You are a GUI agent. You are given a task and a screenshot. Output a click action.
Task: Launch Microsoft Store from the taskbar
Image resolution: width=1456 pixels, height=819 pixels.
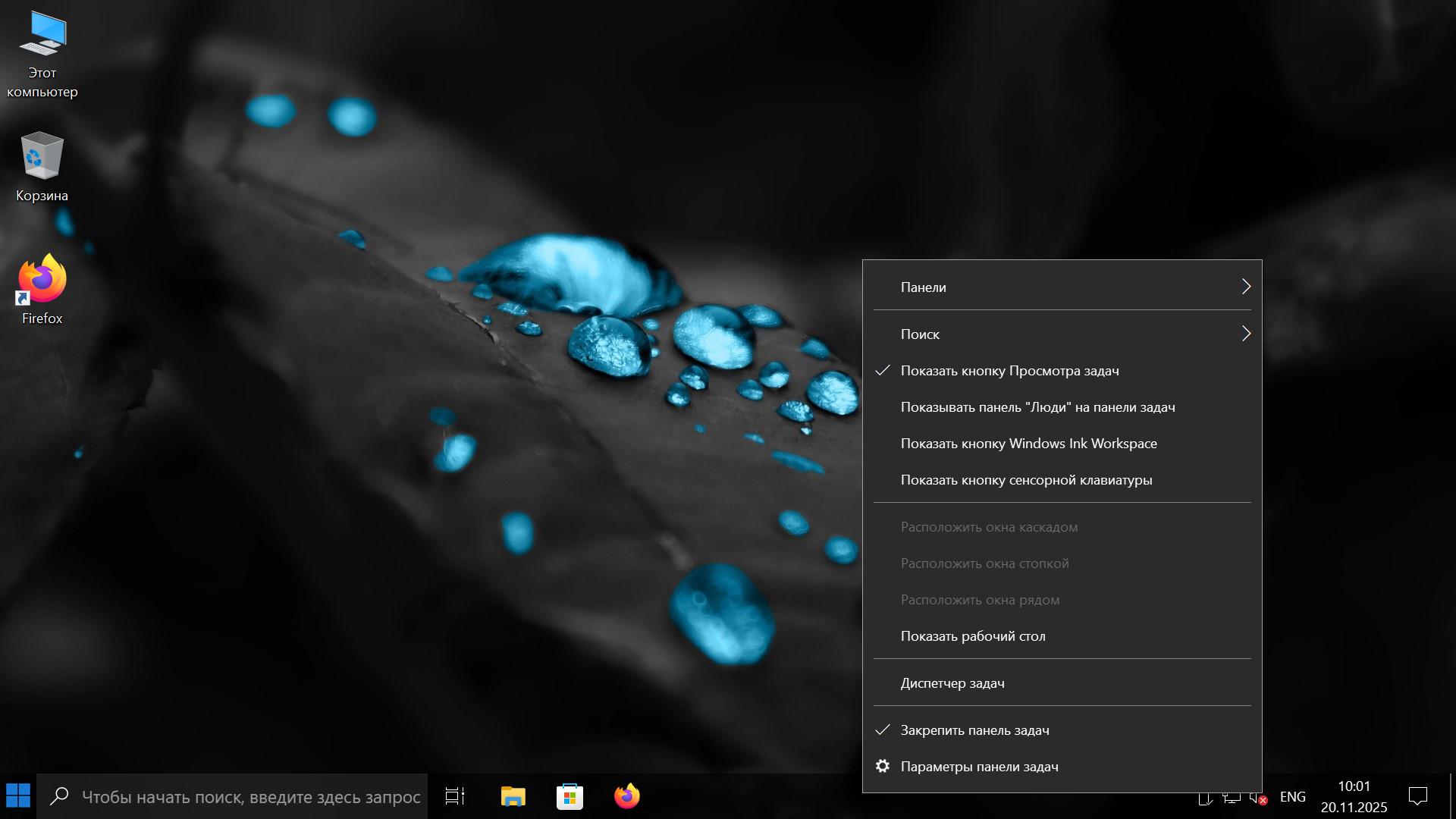coord(570,796)
